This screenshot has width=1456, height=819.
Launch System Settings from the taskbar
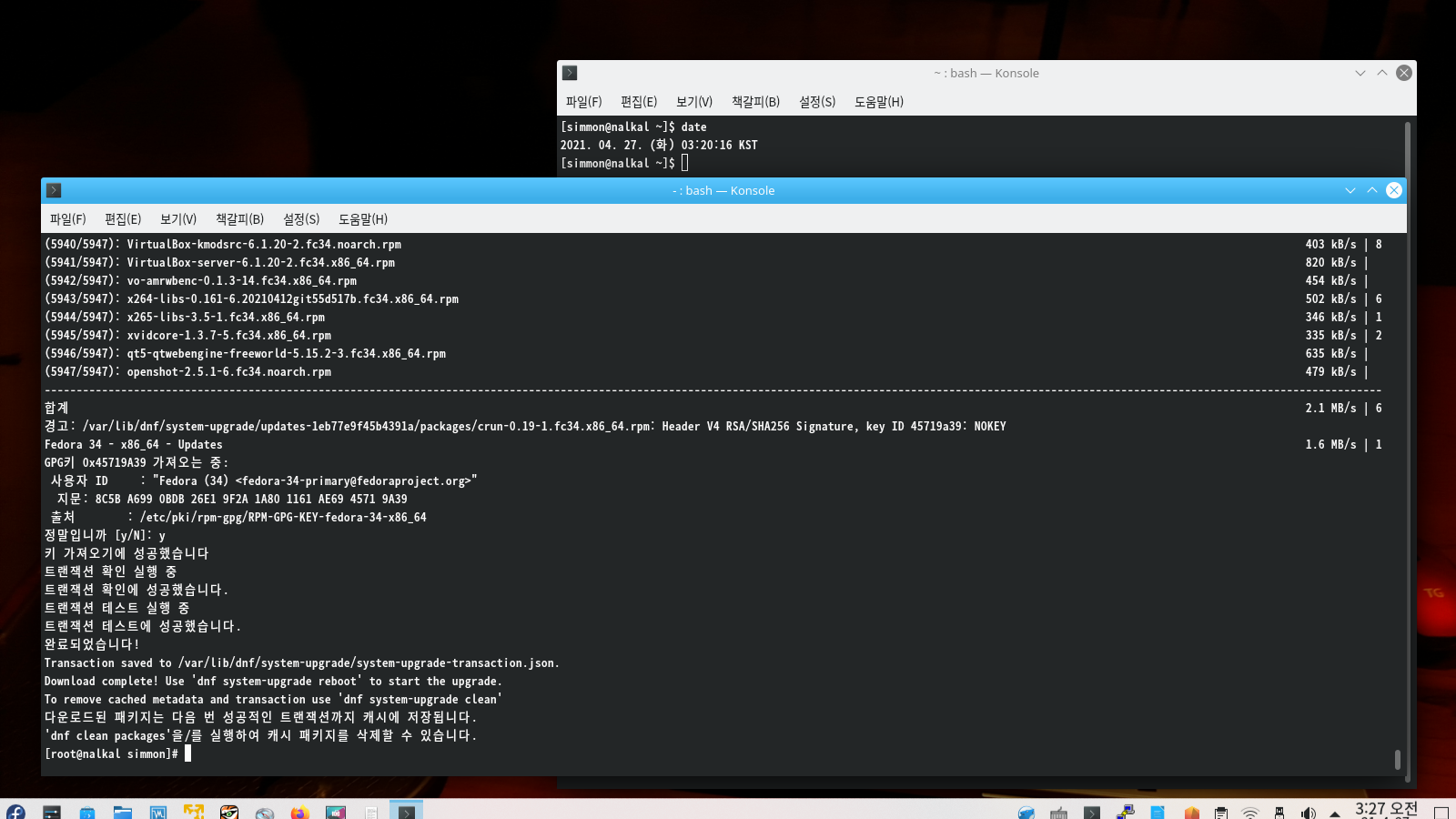52,811
